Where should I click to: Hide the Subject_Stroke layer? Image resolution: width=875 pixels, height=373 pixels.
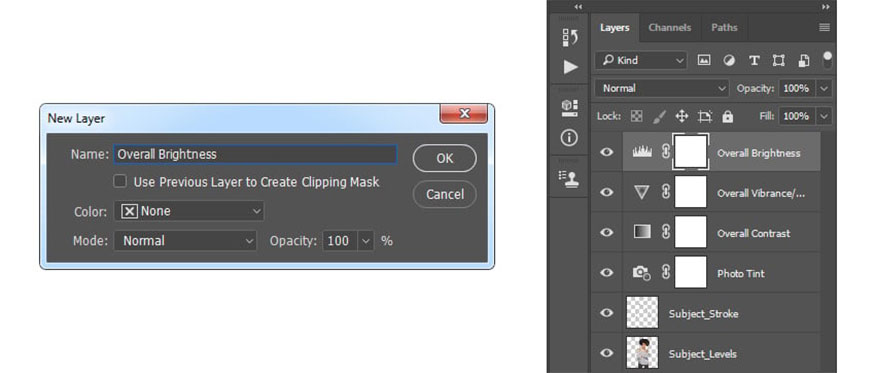pos(607,313)
